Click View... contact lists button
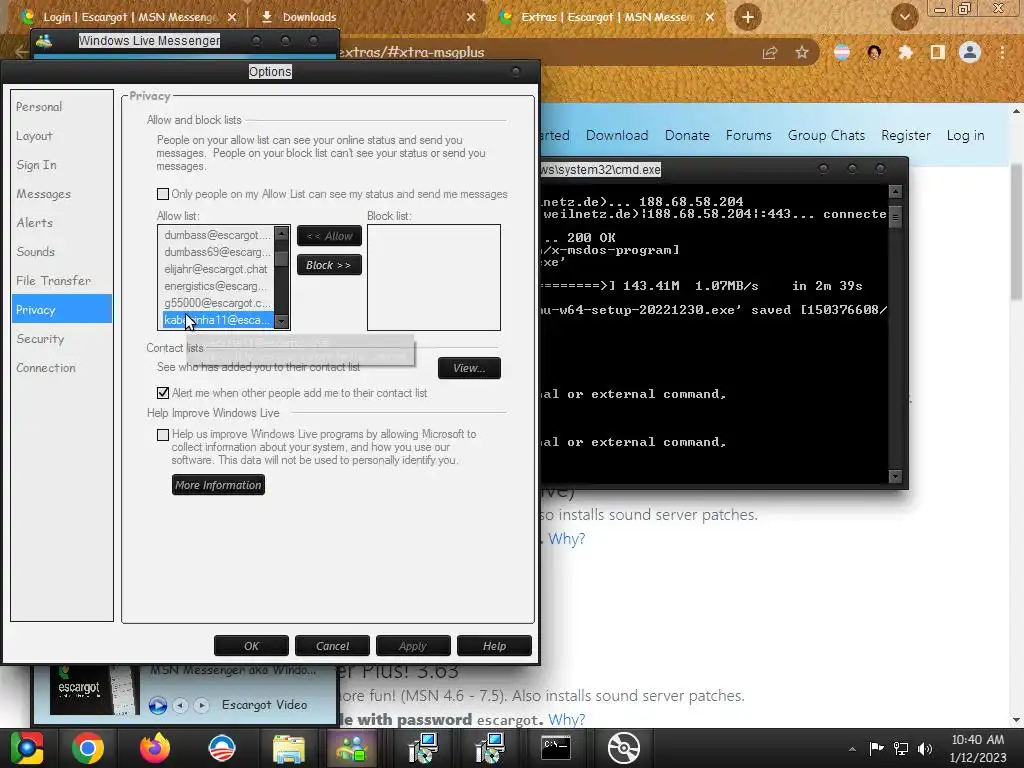The height and width of the screenshot is (768, 1024). pos(470,368)
